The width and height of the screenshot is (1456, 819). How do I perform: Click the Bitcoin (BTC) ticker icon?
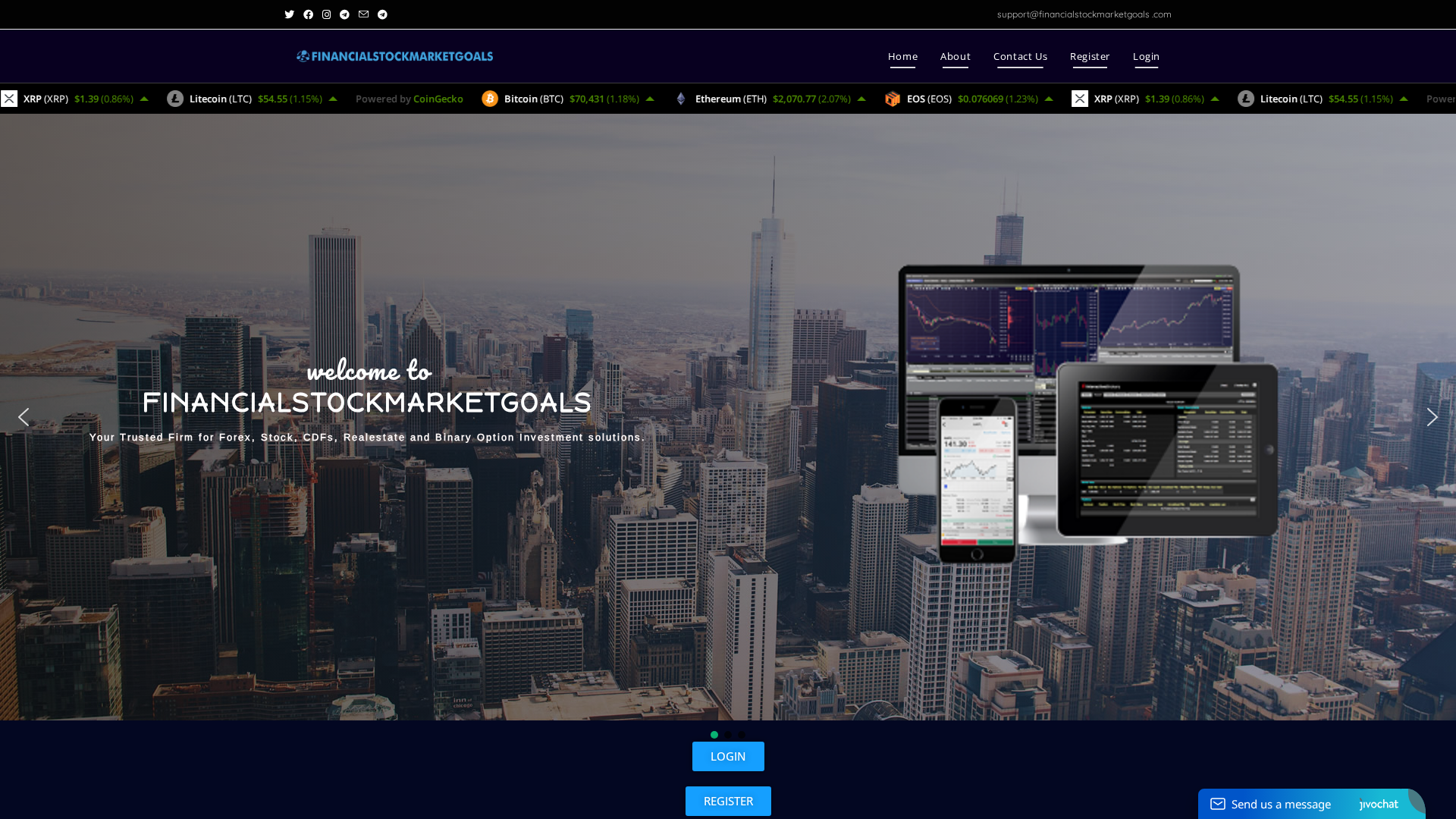[490, 99]
